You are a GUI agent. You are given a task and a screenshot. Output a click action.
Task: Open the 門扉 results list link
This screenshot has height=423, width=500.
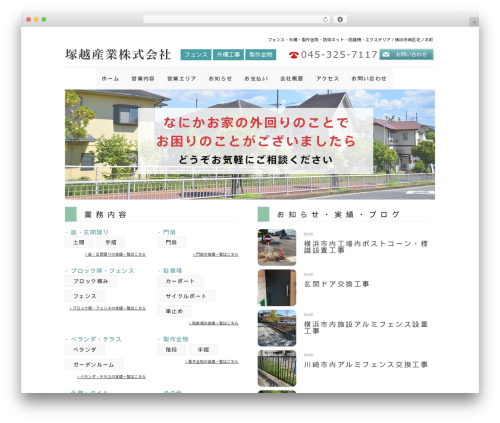(216, 254)
